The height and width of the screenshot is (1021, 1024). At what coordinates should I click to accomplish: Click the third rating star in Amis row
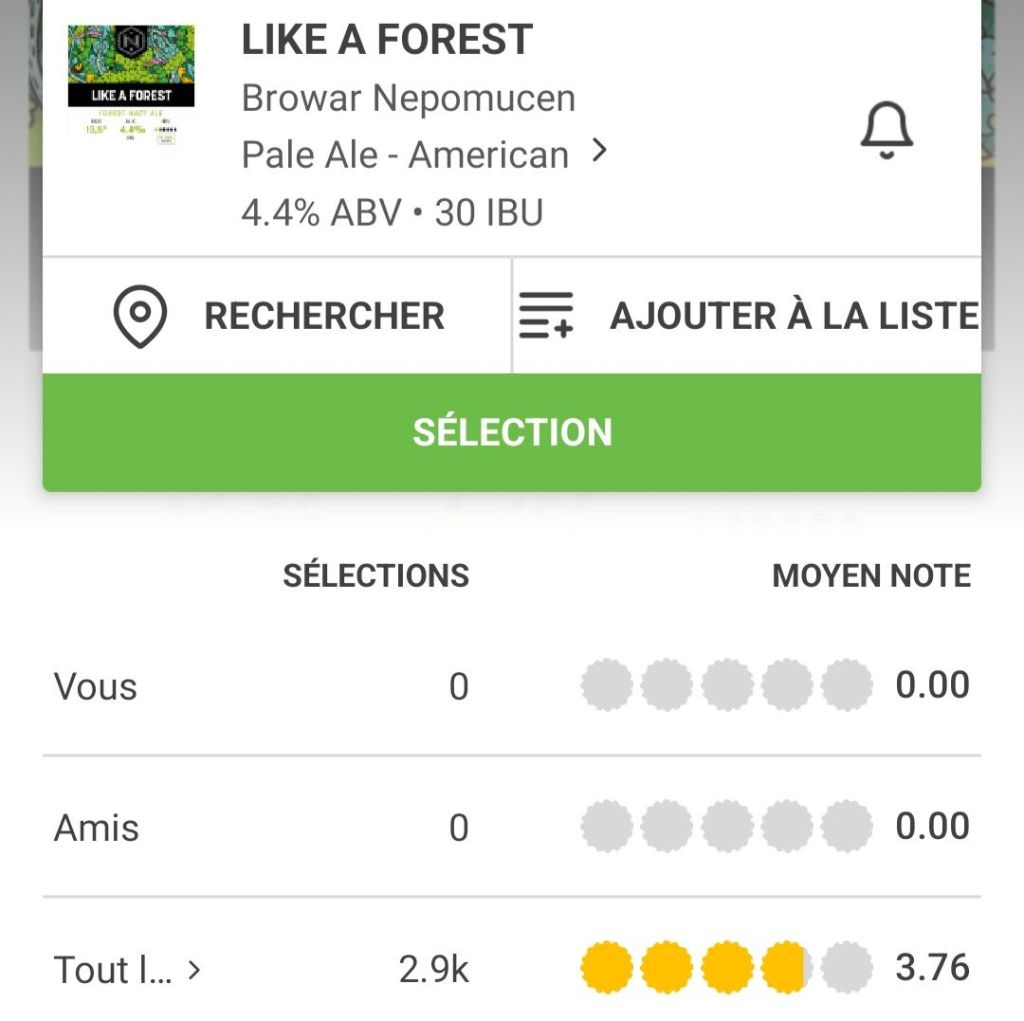coord(726,827)
